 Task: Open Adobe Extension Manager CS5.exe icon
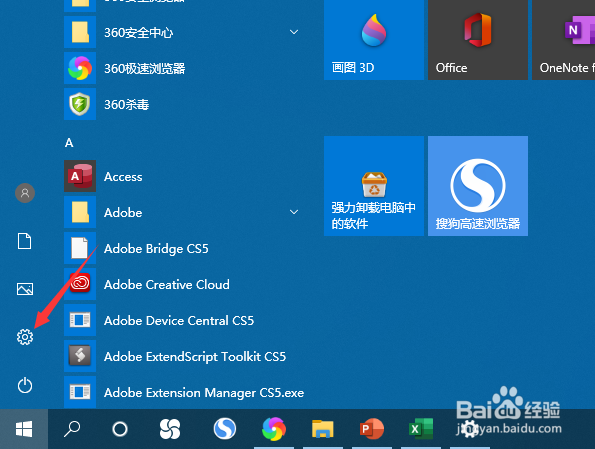[x=80, y=392]
